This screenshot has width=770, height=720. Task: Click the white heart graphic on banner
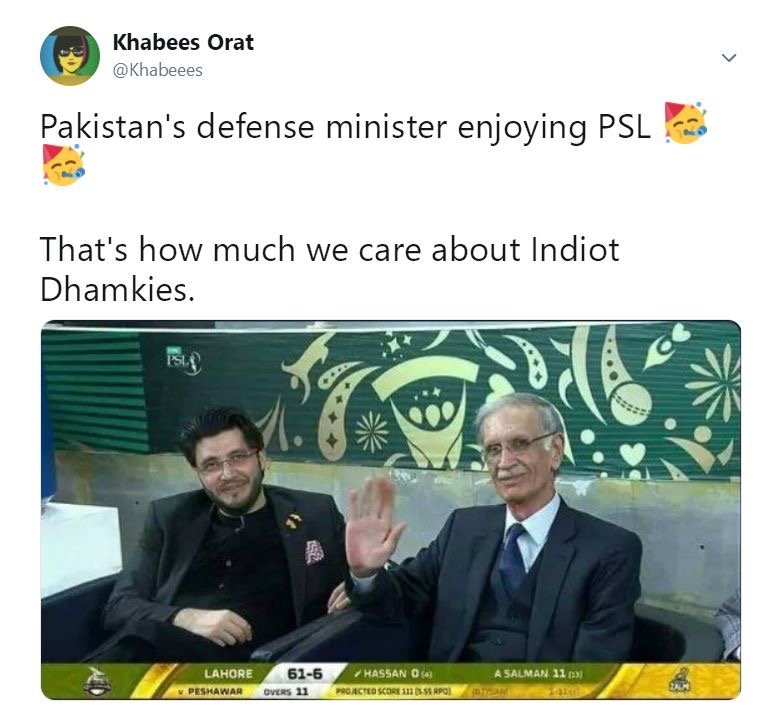(x=632, y=454)
